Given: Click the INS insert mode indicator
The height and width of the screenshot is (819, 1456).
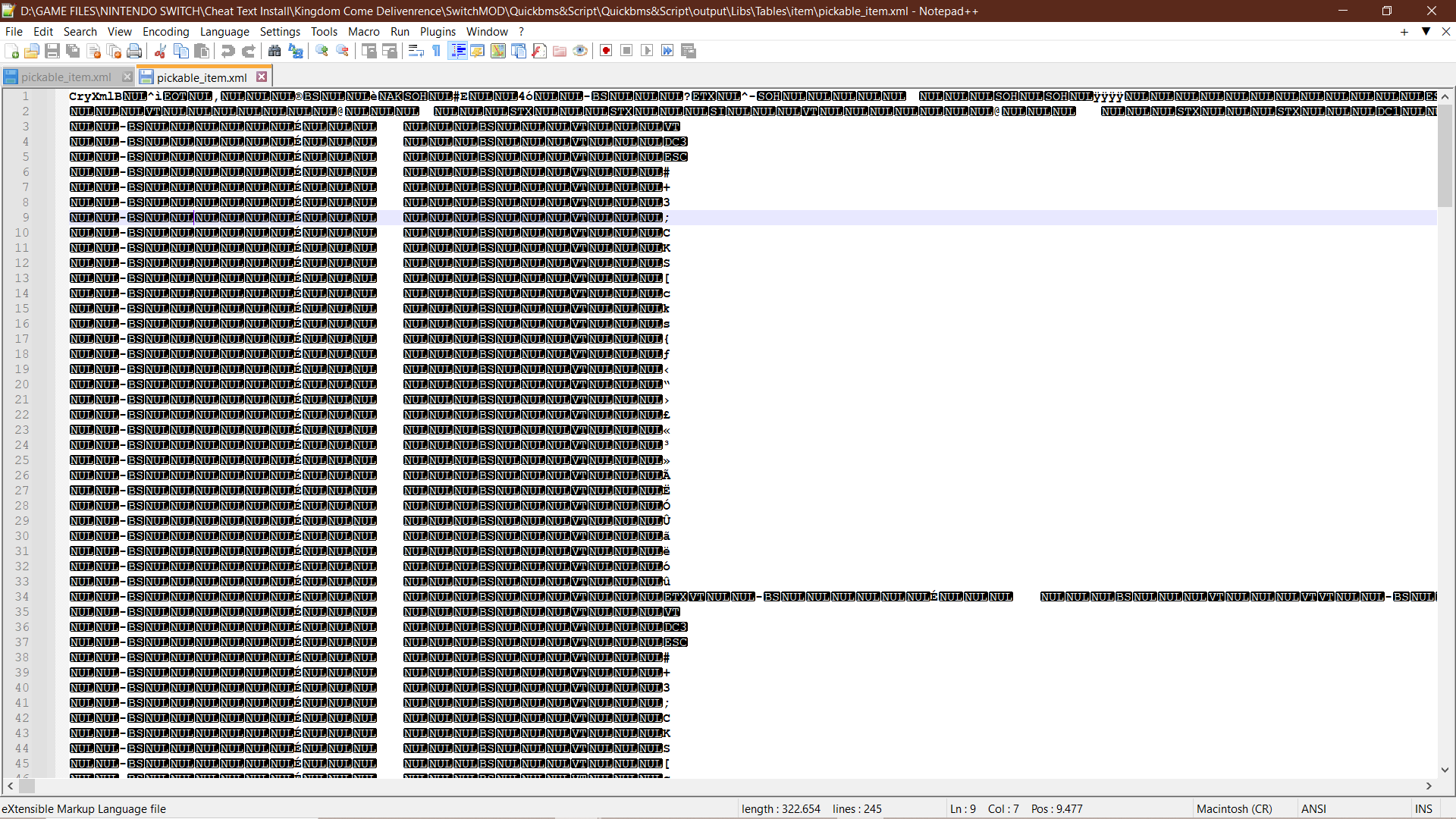Looking at the screenshot, I should point(1423,809).
